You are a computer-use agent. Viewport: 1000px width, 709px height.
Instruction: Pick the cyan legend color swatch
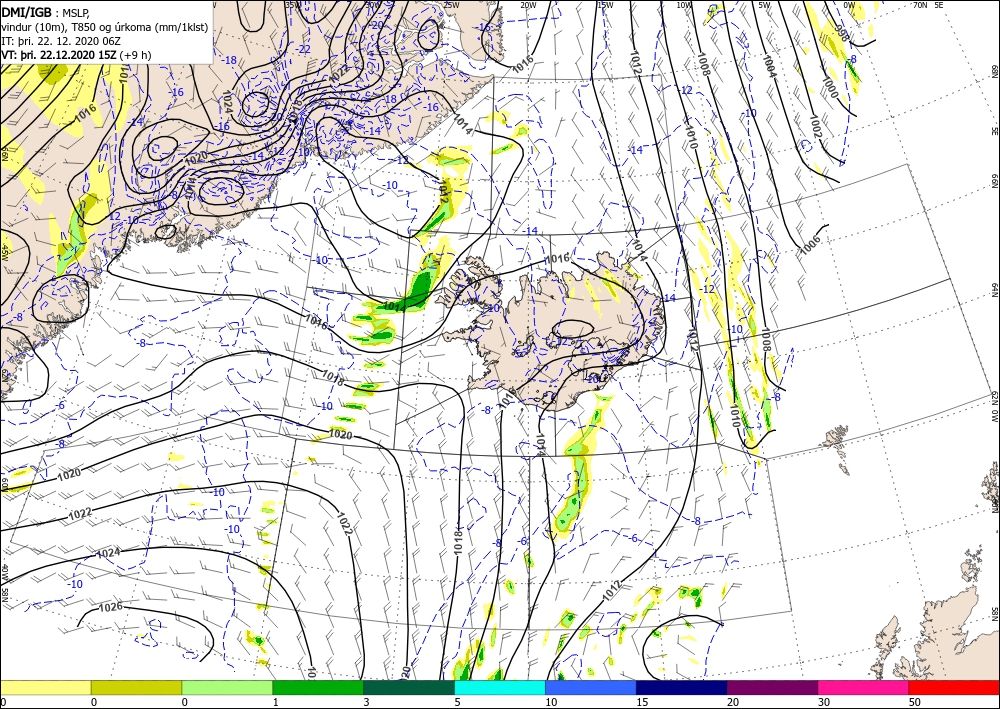[x=500, y=687]
